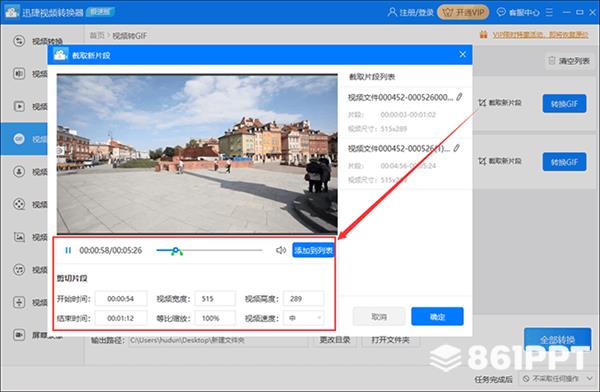The image size is (600, 392).
Task: Mute the video volume speaker icon
Action: point(281,250)
